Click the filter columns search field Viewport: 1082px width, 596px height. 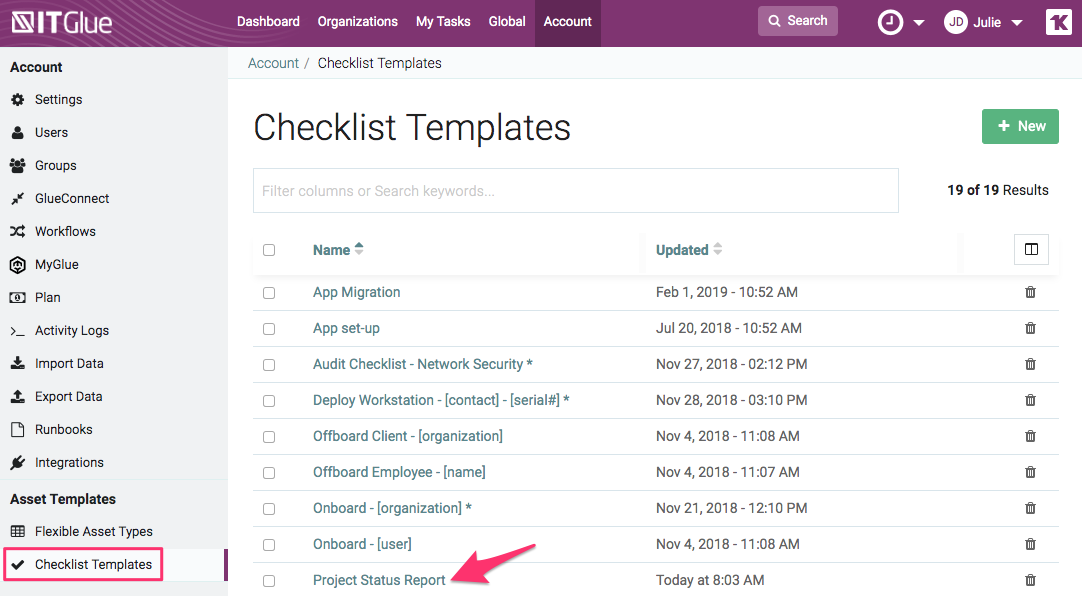coord(575,191)
